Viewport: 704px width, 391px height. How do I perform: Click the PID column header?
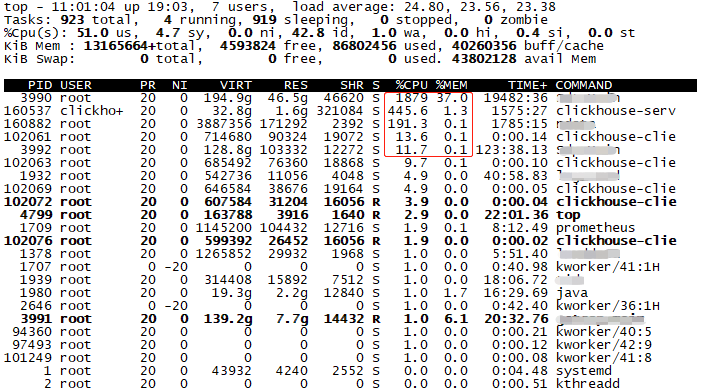click(x=40, y=85)
